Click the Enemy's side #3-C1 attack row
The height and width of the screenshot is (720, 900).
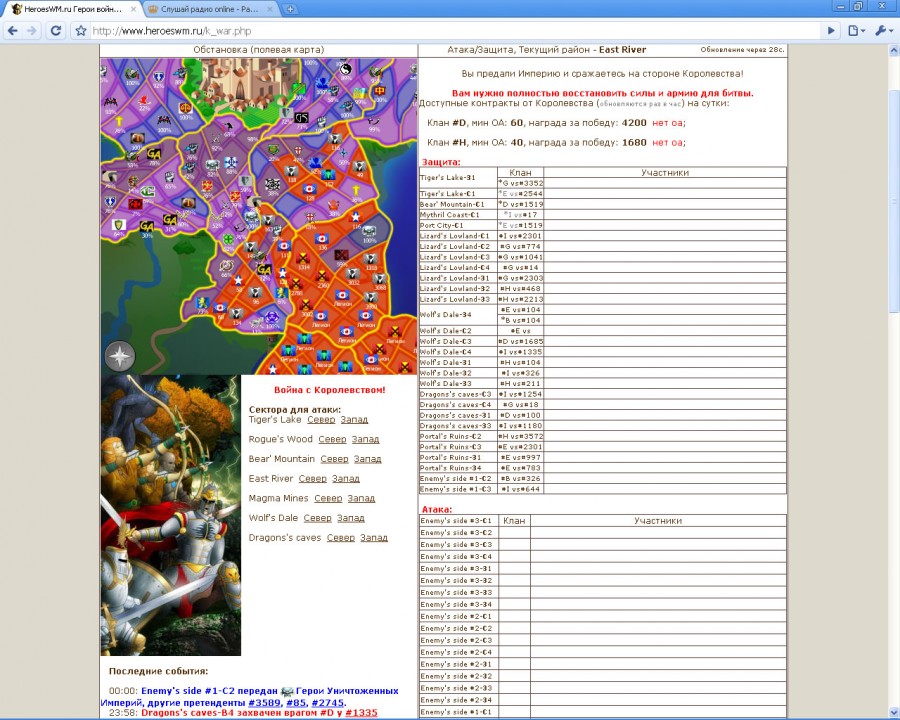[x=603, y=521]
